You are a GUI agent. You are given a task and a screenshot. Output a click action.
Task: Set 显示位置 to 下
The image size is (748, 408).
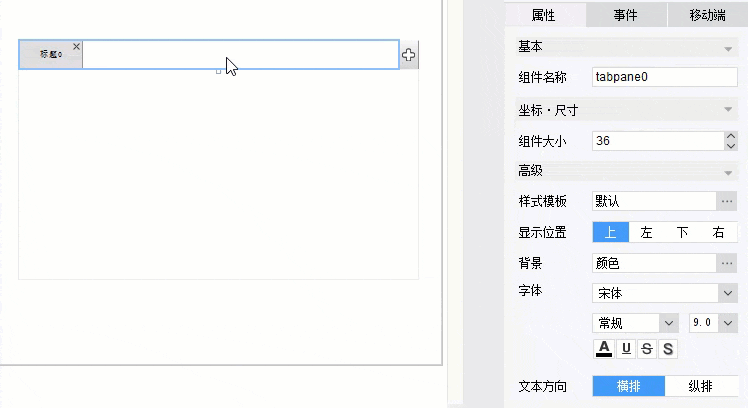682,232
